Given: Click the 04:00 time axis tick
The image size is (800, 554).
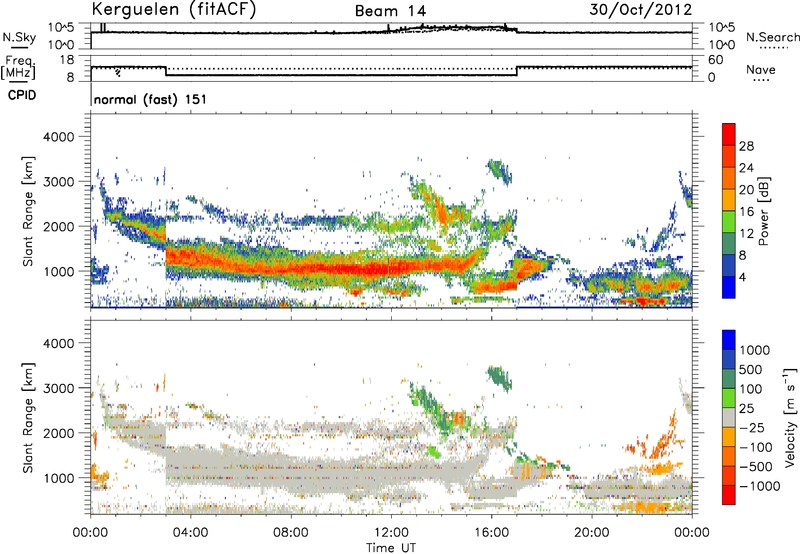Looking at the screenshot, I should 190,533.
